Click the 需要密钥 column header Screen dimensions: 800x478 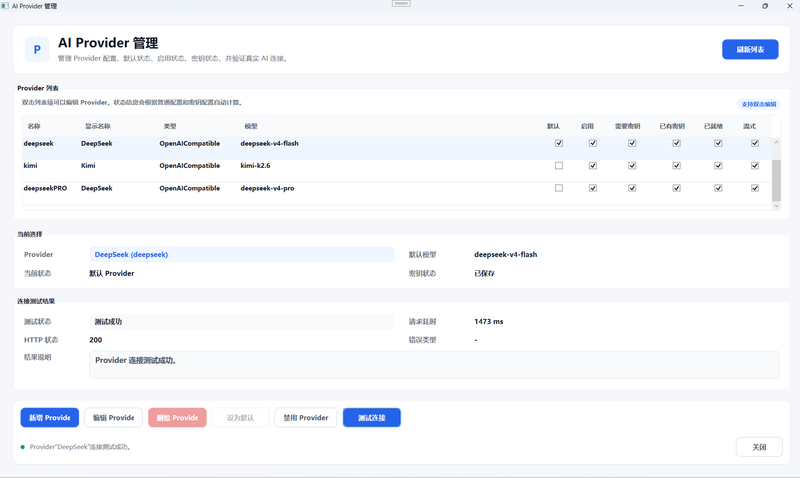click(x=627, y=126)
